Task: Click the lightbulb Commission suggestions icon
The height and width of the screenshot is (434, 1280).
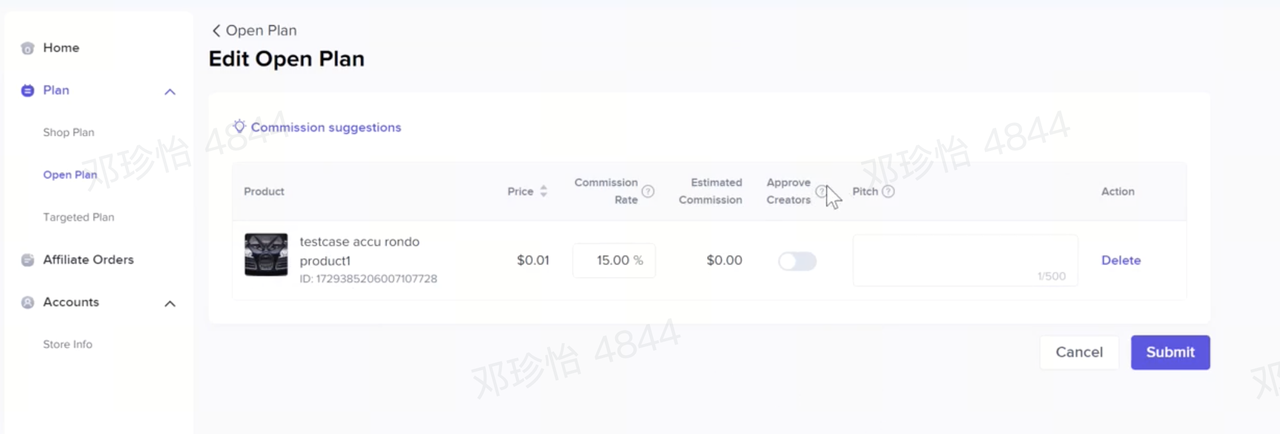Action: coord(239,127)
